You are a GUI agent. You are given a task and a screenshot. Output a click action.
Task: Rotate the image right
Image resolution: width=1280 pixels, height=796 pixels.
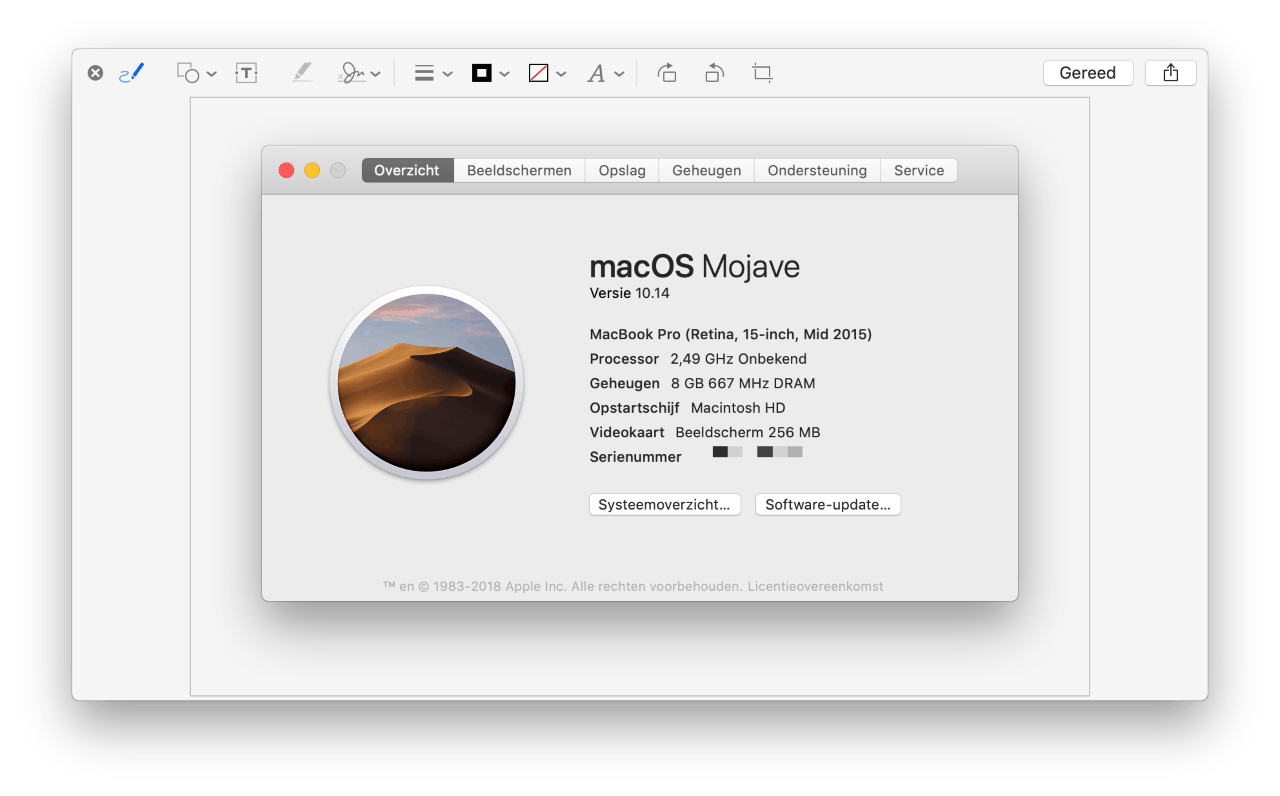(667, 73)
